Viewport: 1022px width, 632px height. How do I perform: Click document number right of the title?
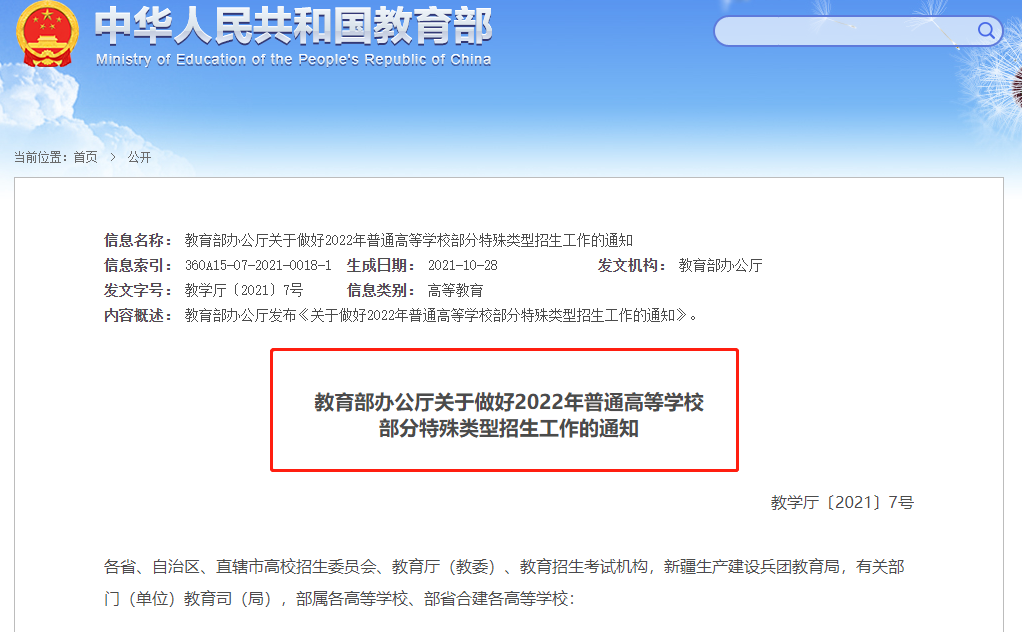842,502
